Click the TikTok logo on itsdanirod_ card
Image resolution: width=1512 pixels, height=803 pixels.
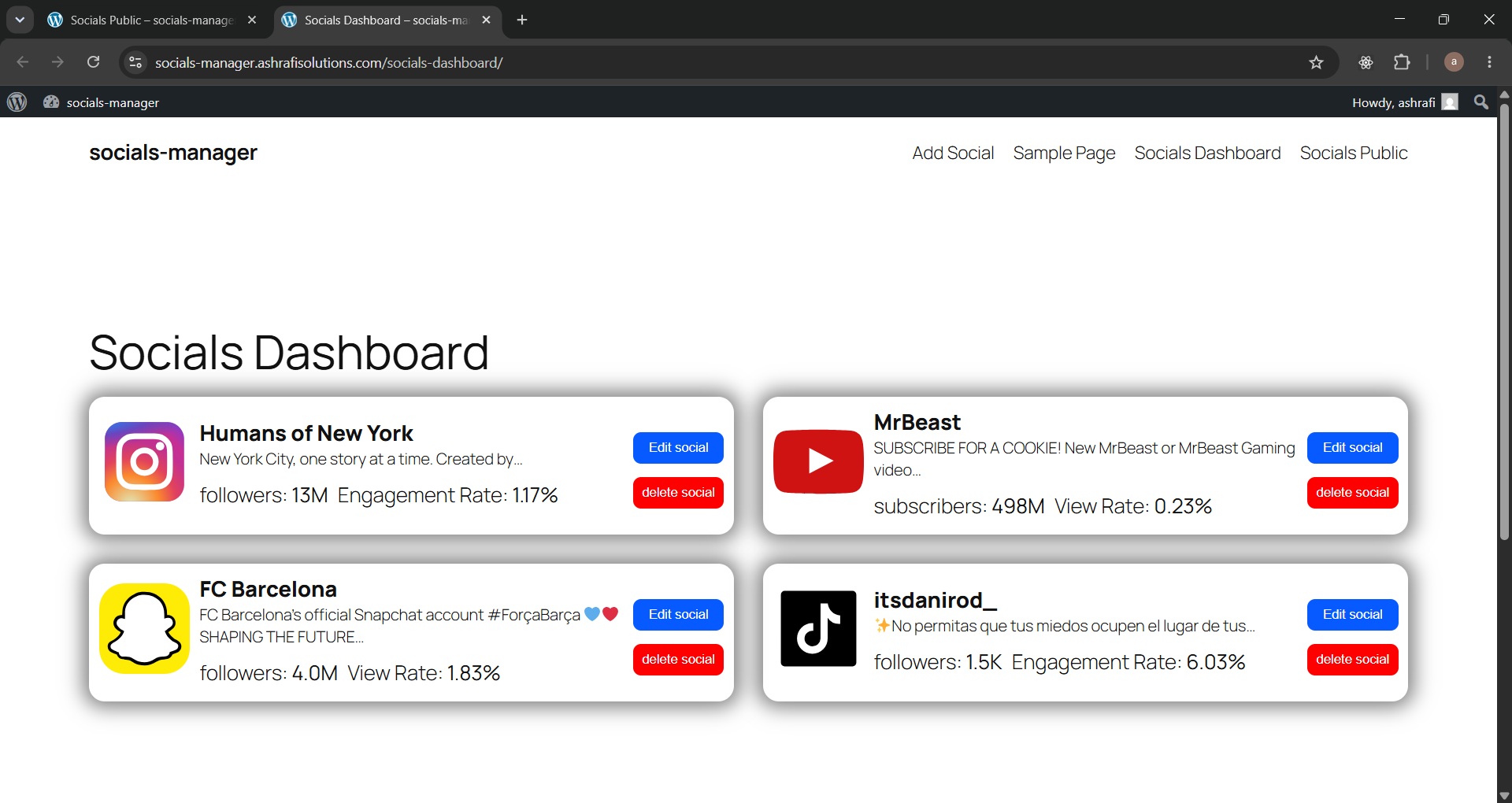click(818, 628)
